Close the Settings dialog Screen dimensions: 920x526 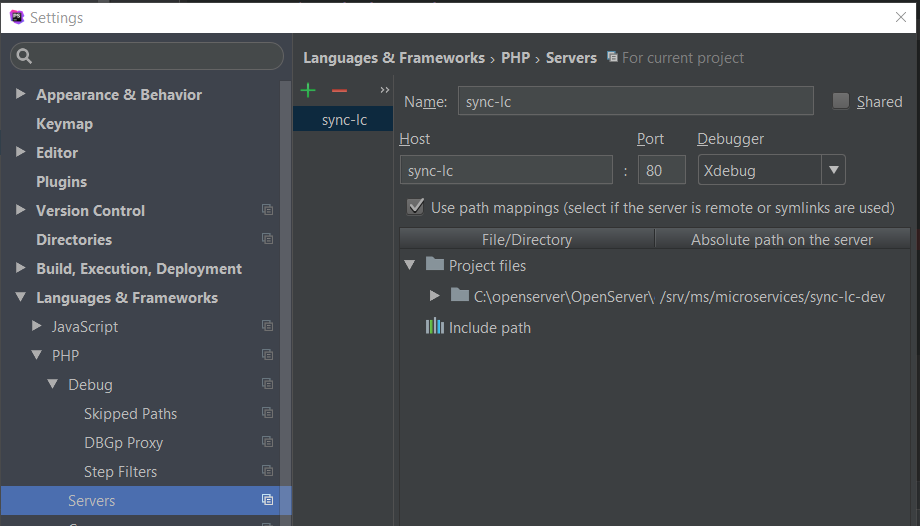coord(901,17)
